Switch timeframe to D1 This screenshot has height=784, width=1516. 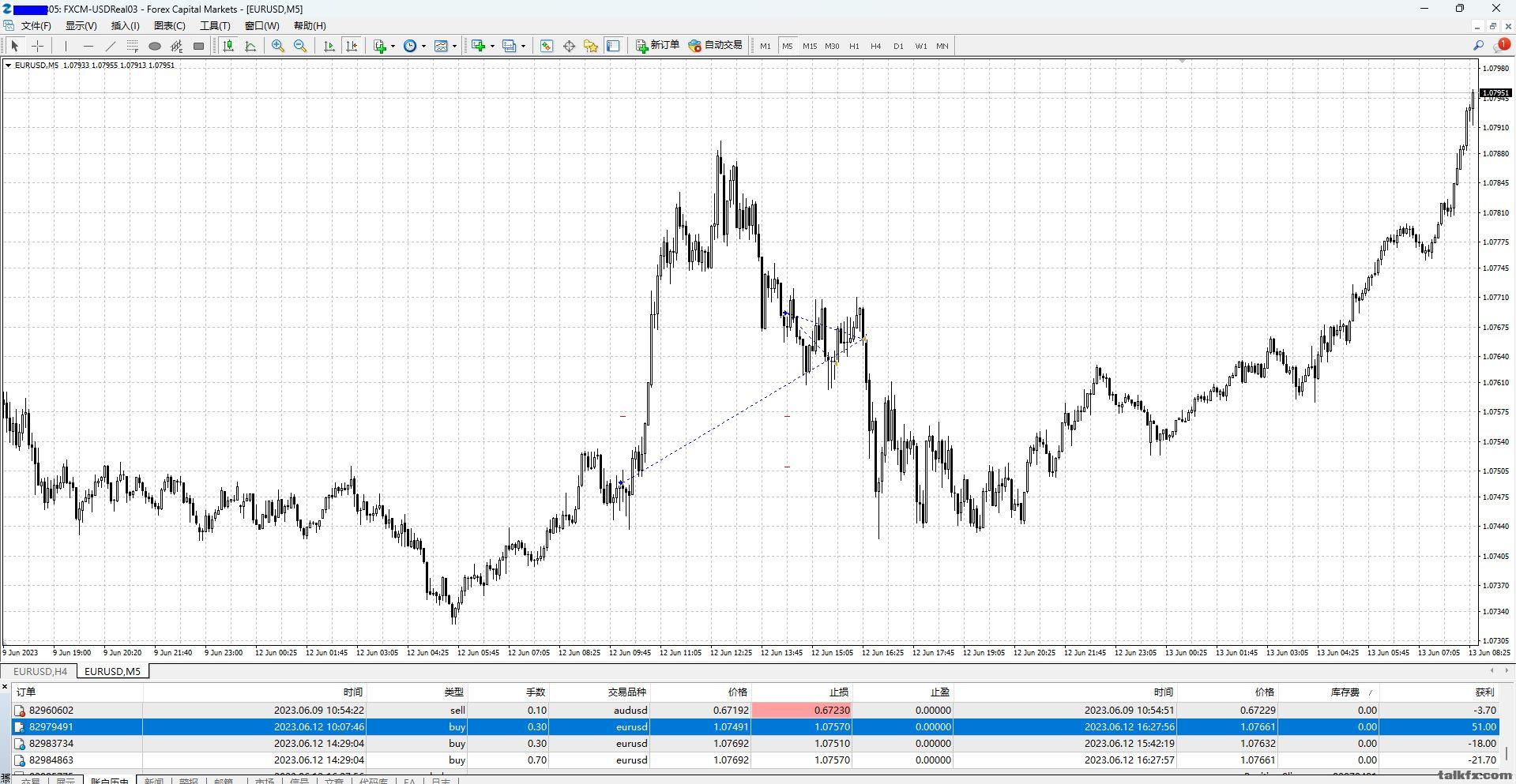tap(898, 46)
